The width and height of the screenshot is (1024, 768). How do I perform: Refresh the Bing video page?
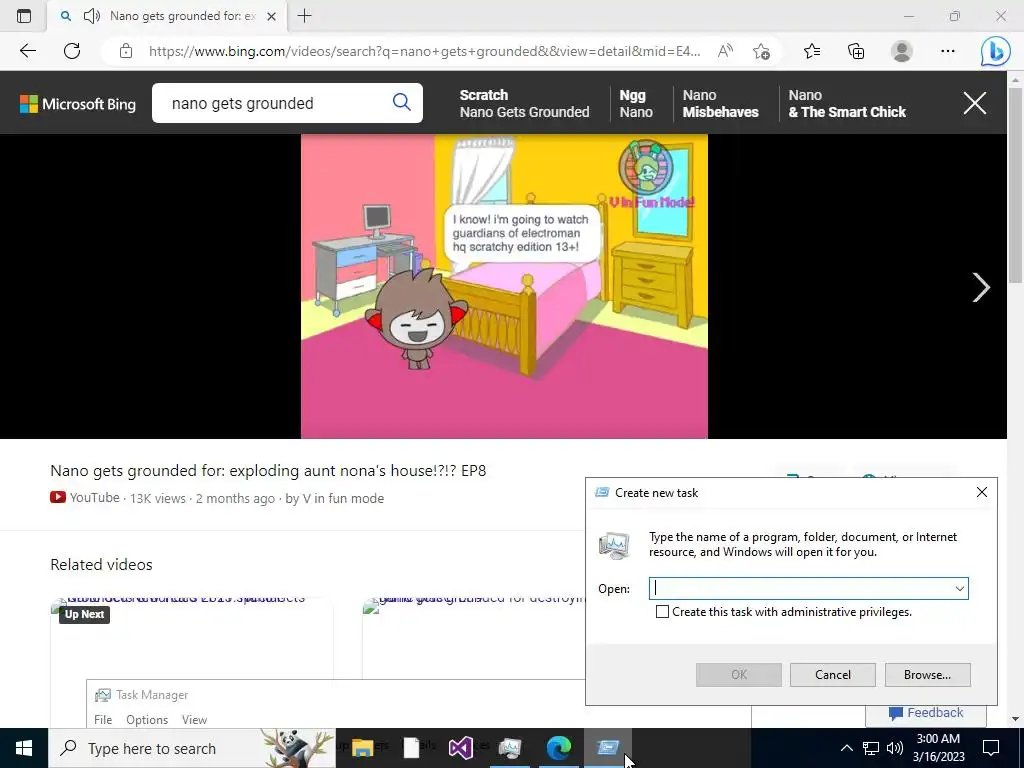click(x=72, y=51)
